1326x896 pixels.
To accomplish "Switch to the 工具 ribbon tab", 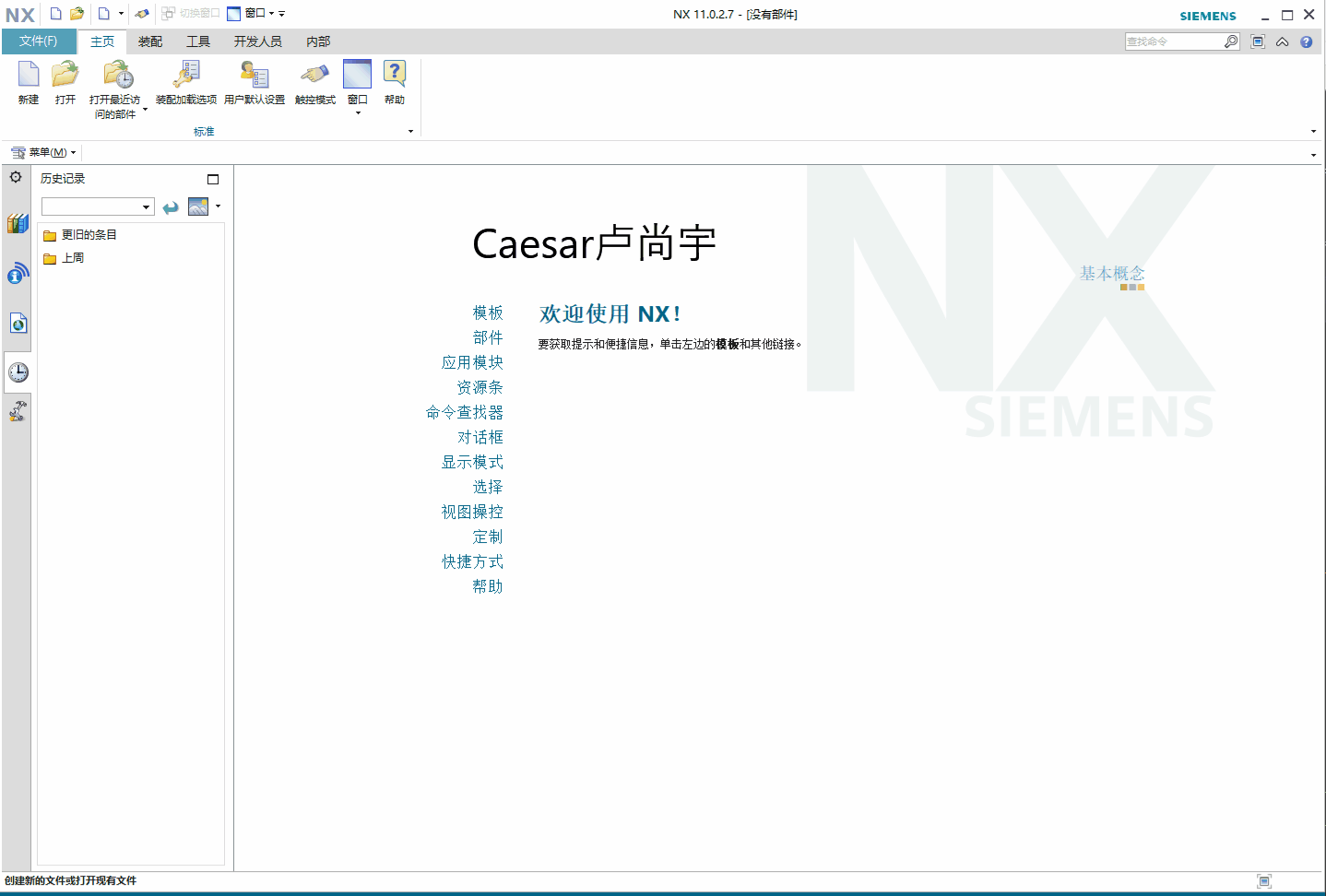I will [x=198, y=41].
